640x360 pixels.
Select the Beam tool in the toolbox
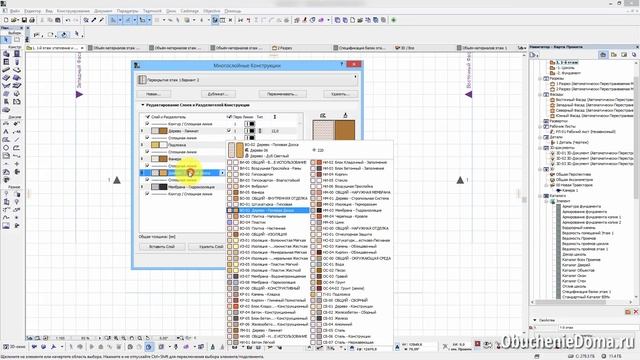pyautogui.click(x=6, y=70)
